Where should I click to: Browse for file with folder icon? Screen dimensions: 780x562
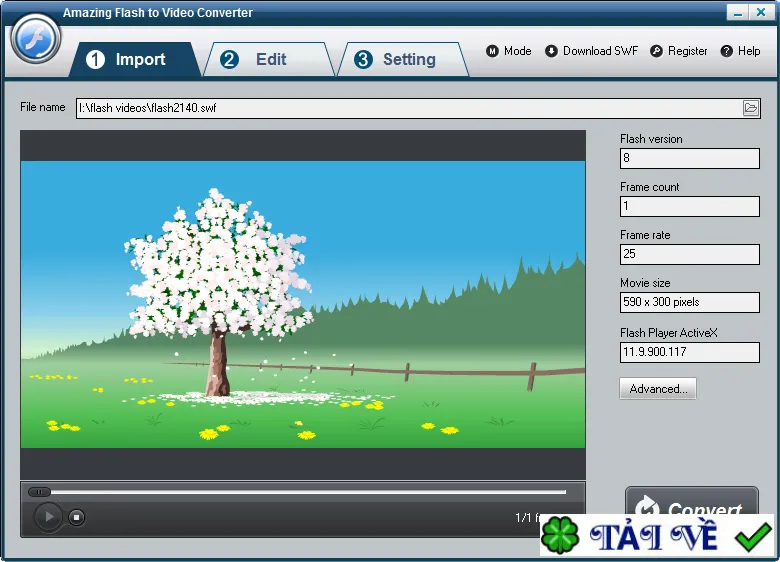coord(751,108)
